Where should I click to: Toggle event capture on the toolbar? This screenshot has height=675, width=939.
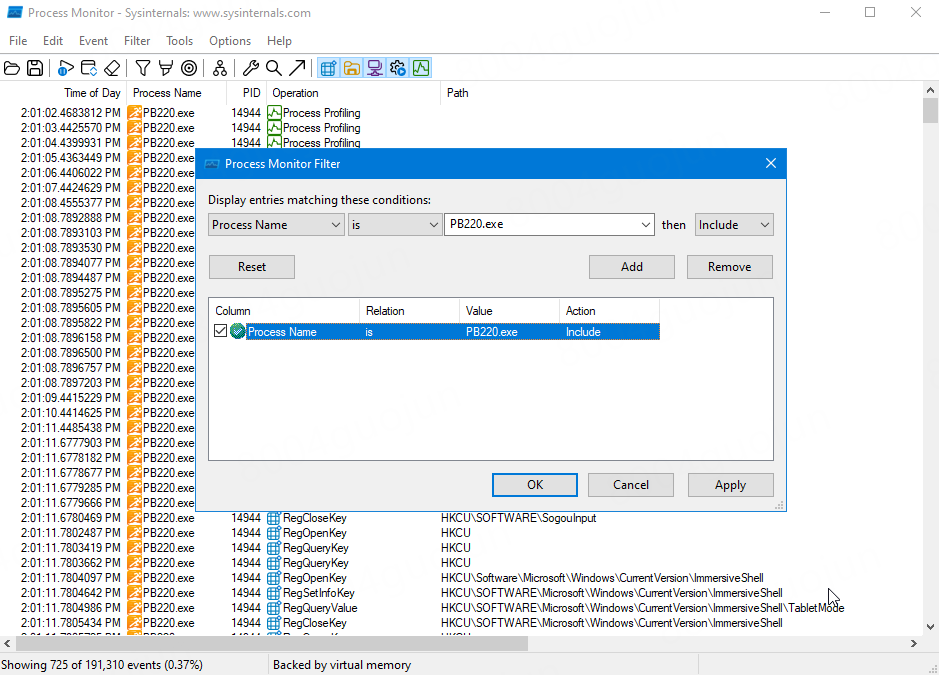coord(66,68)
